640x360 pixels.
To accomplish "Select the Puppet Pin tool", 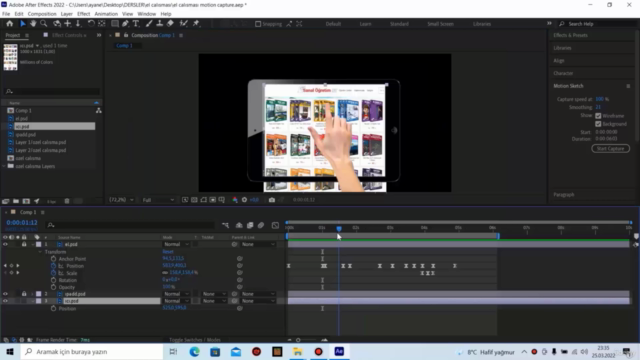I will point(196,24).
